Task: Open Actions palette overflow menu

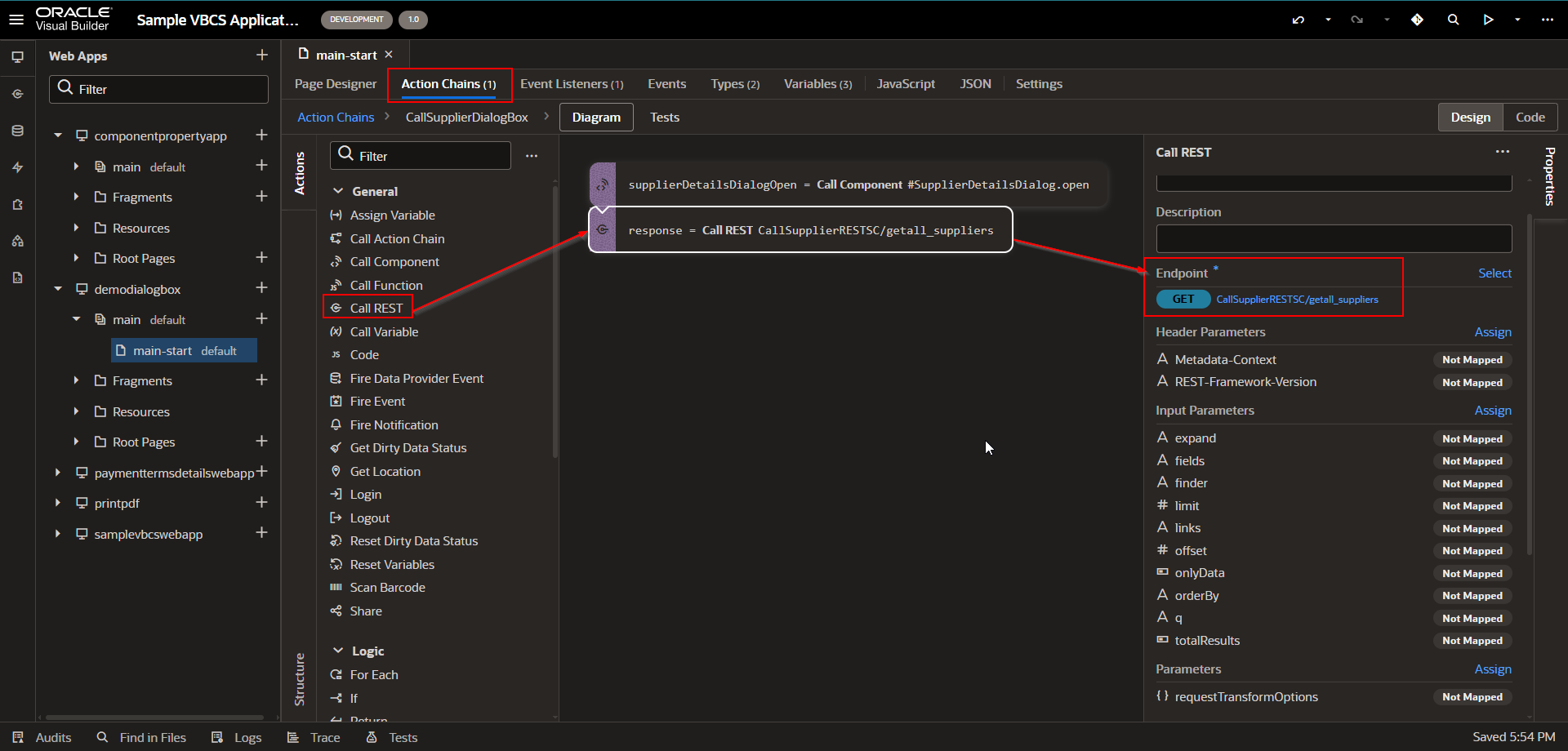Action: click(x=532, y=156)
